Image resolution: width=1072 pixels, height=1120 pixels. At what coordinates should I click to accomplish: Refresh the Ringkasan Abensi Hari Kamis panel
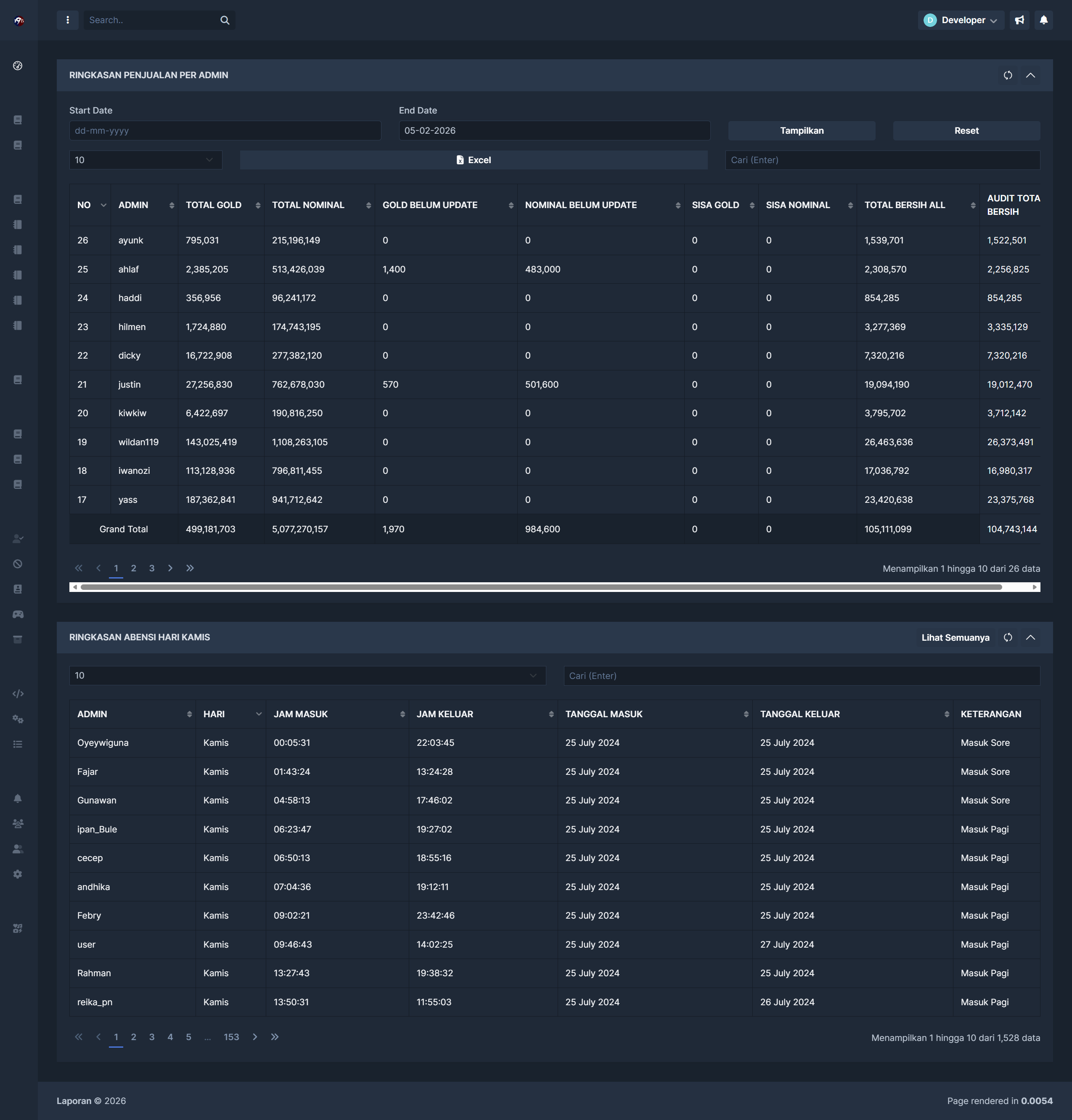pos(1008,637)
